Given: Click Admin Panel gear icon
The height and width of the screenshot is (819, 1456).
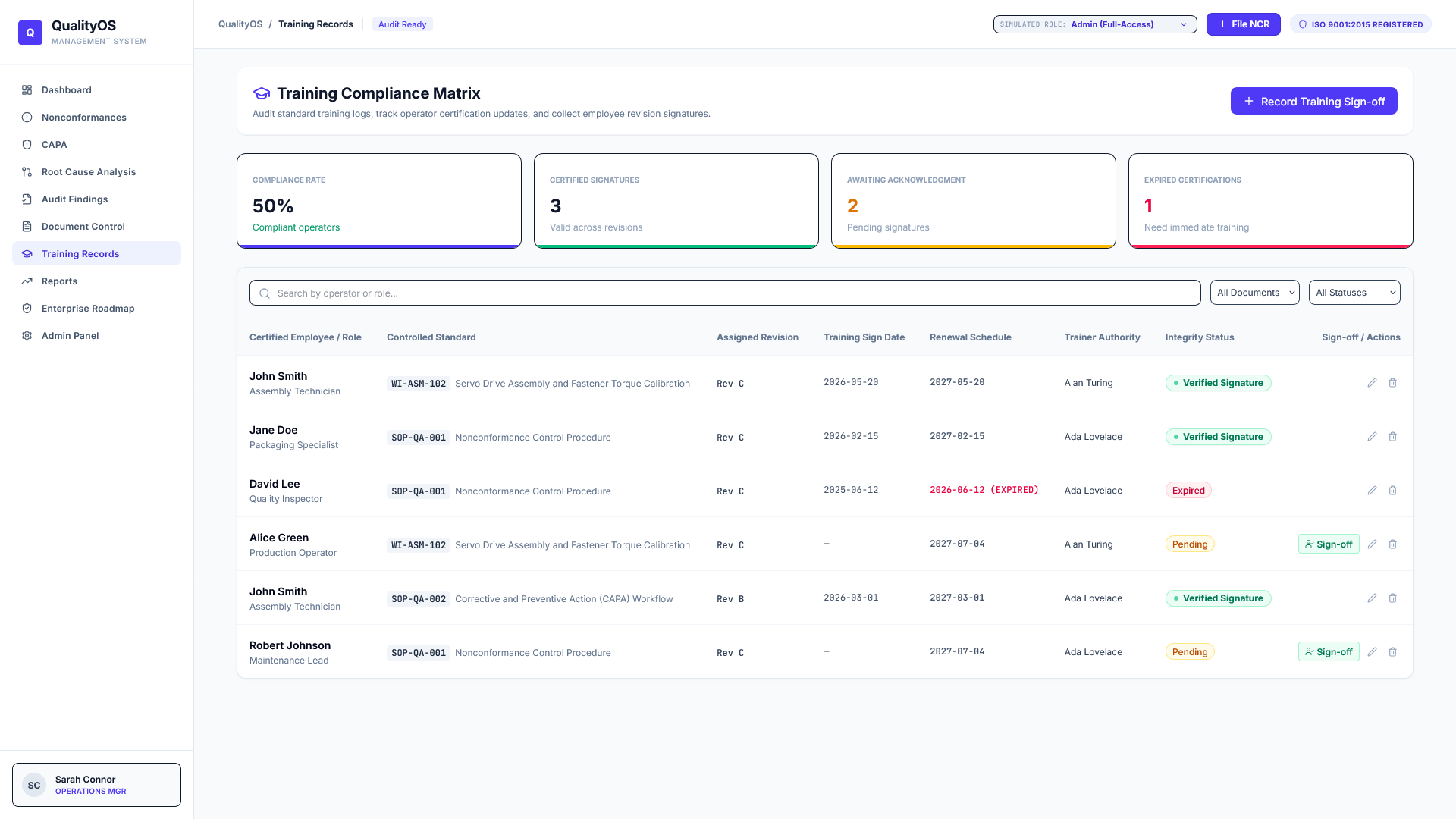Looking at the screenshot, I should 27,336.
